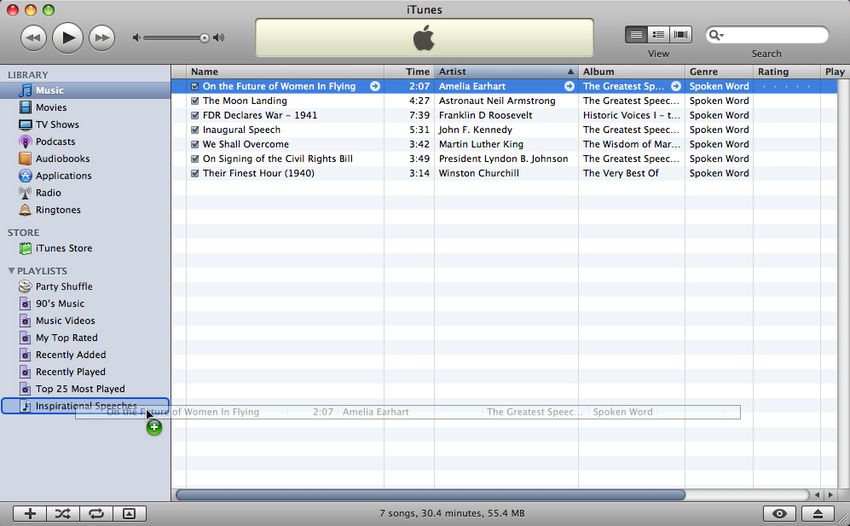
Task: Click the low-volume speaker icon
Action: [137, 37]
